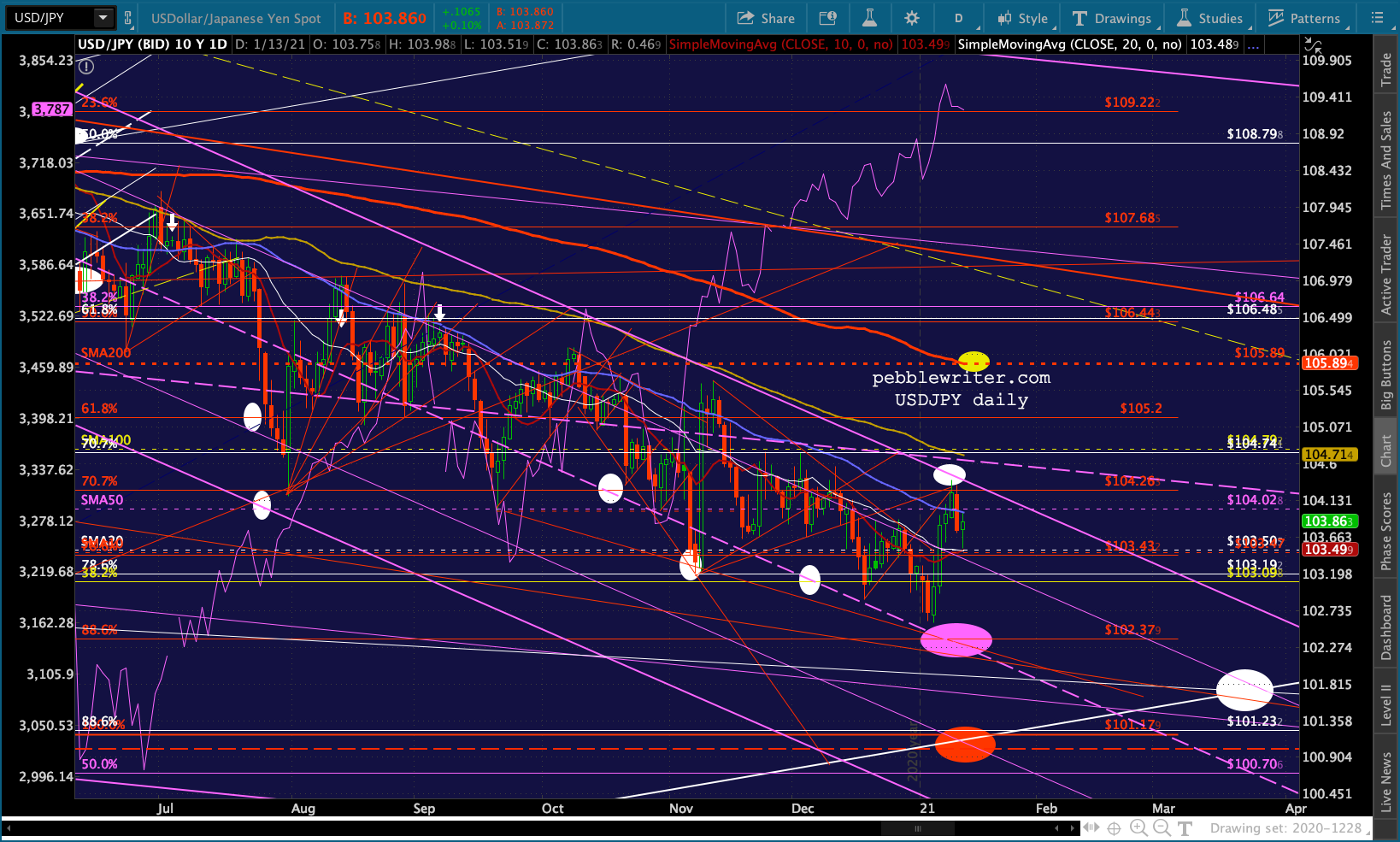
Task: Activate the crosshair pan tool
Action: [x=1114, y=827]
